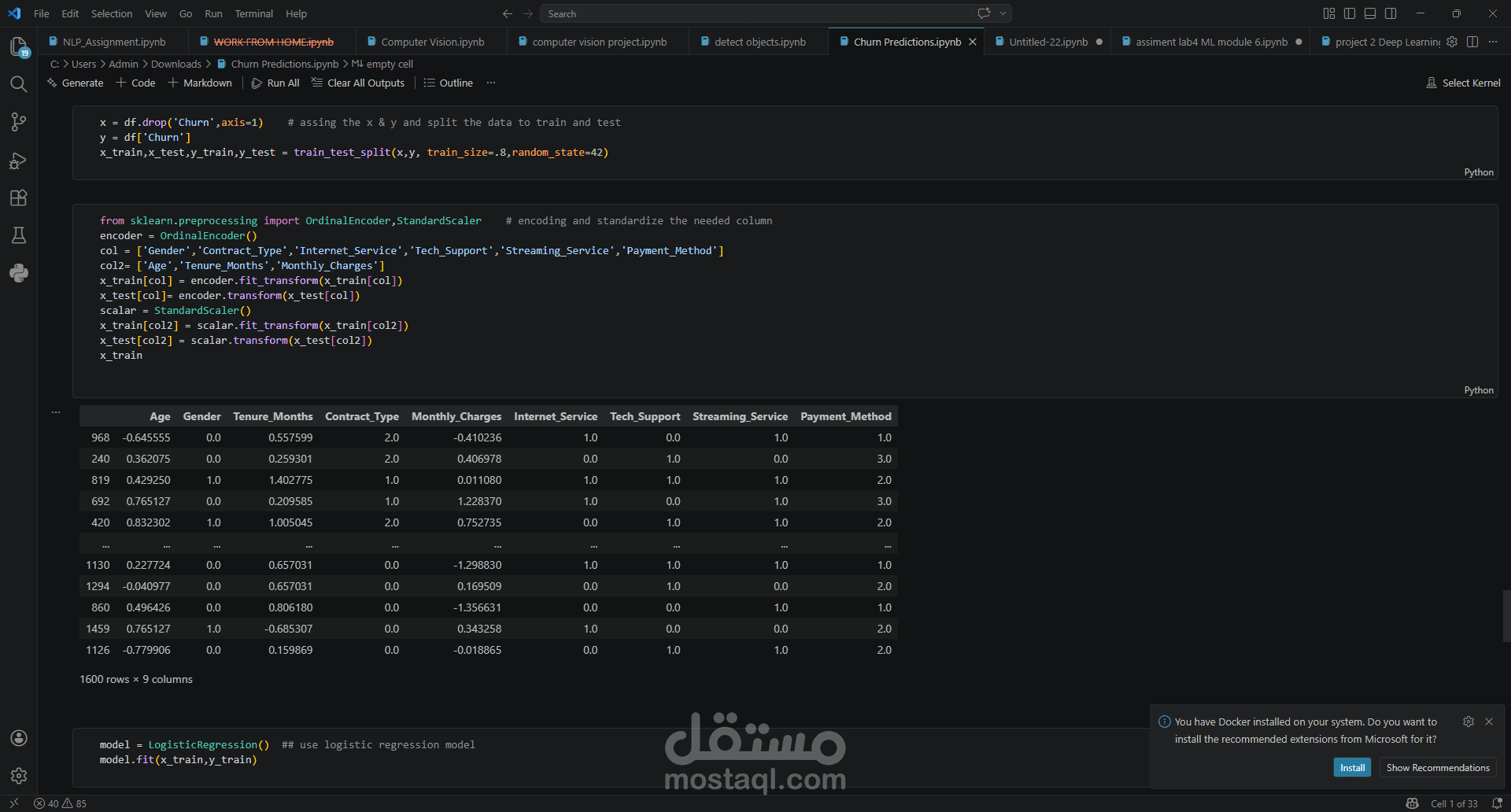
Task: Clear All Outputs in notebook
Action: [x=358, y=83]
